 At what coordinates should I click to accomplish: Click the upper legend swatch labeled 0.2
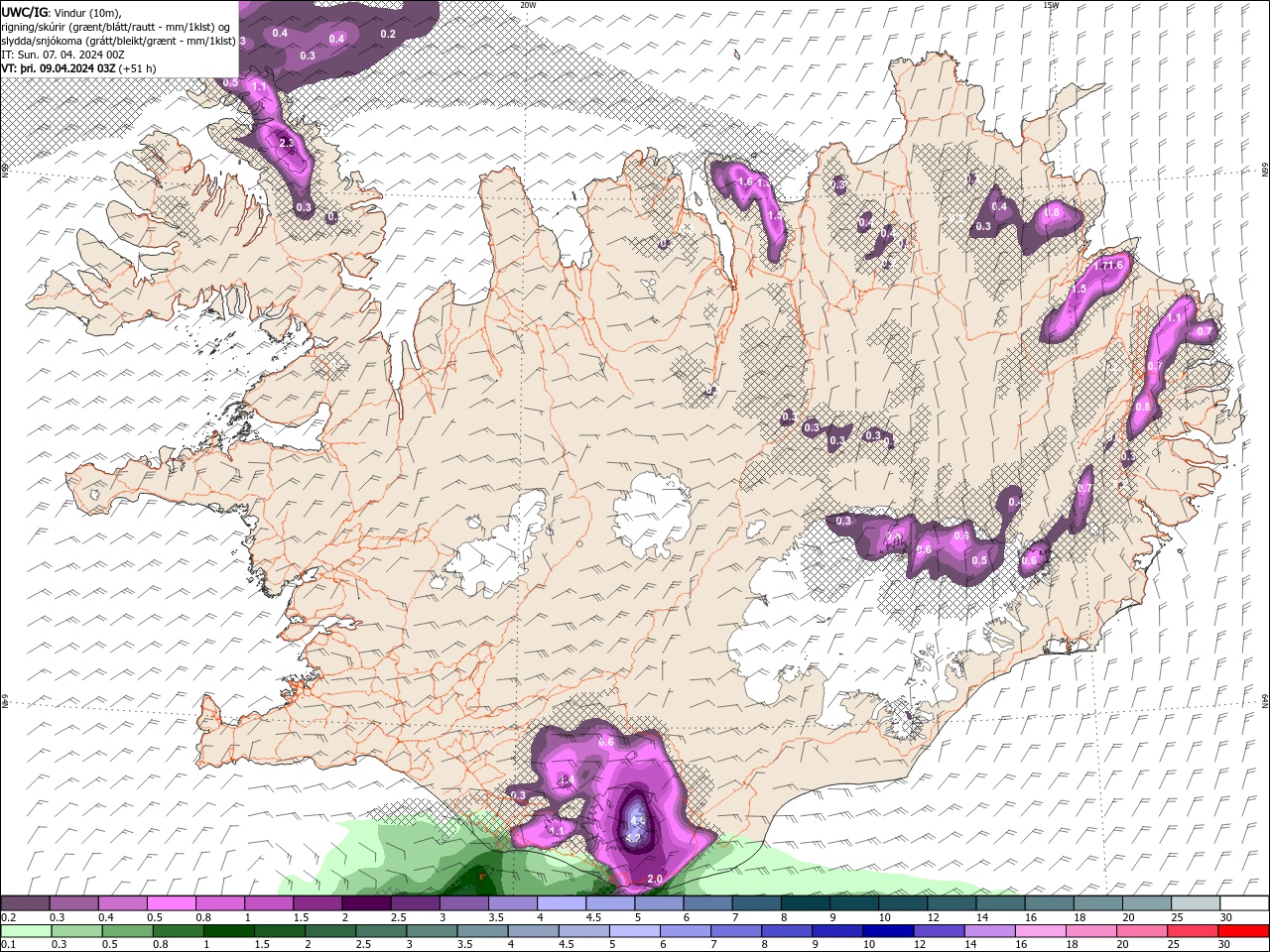pyautogui.click(x=26, y=903)
